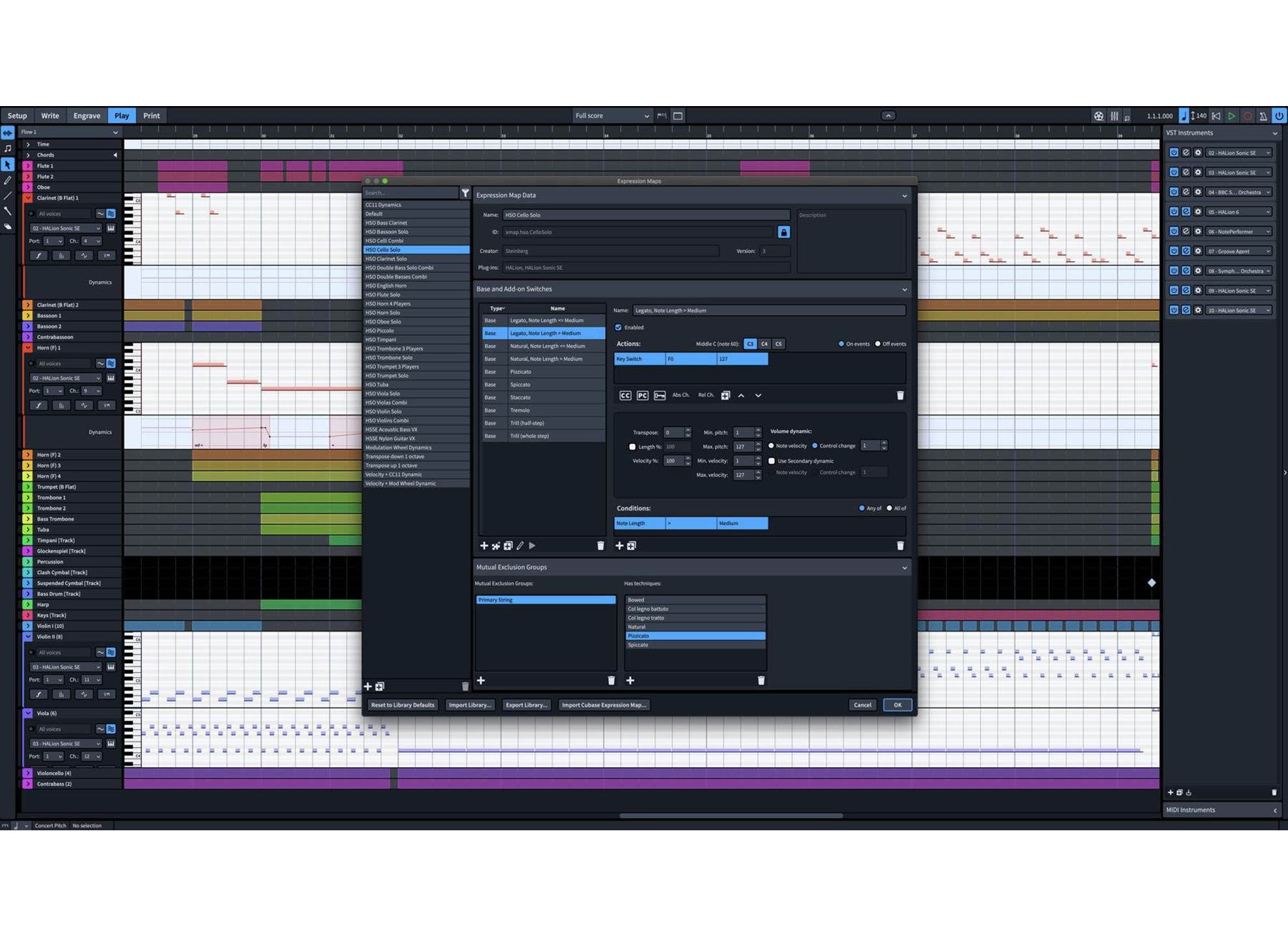Collapse the Mutual Exclusion Groups section
This screenshot has width=1288, height=937.
(904, 568)
